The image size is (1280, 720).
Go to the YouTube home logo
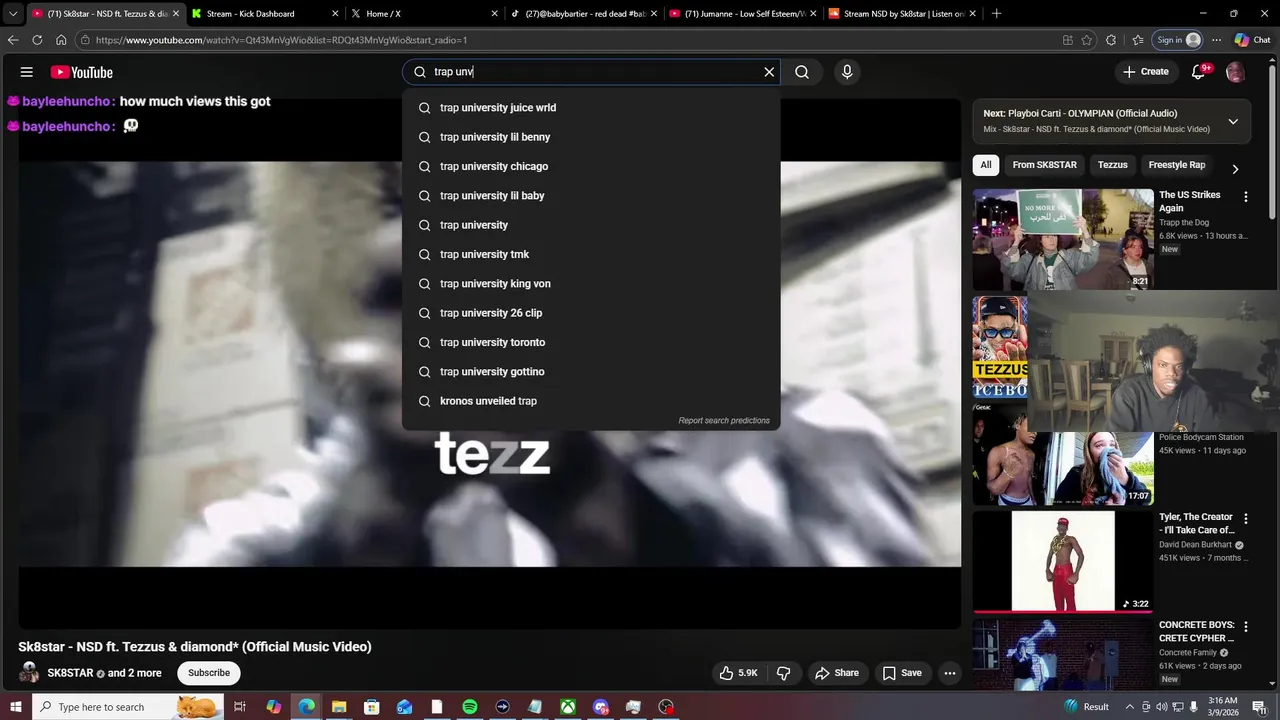click(82, 72)
